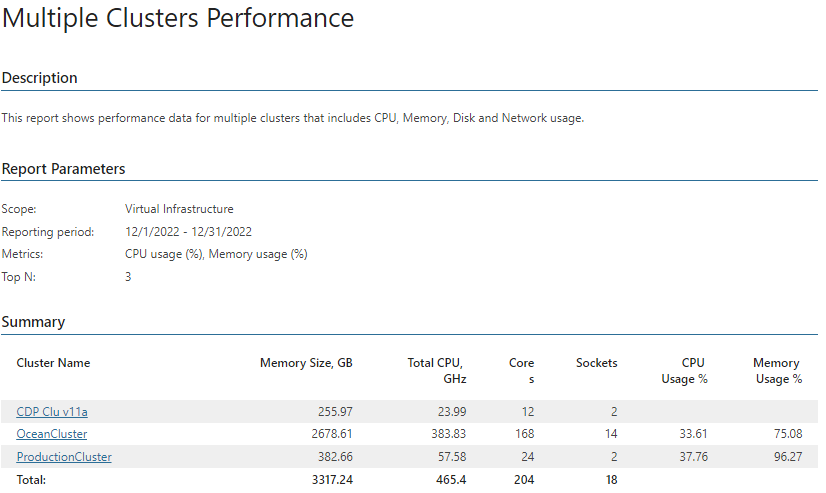The width and height of the screenshot is (826, 493).
Task: Open the ProductionCluster link
Action: pyautogui.click(x=64, y=457)
